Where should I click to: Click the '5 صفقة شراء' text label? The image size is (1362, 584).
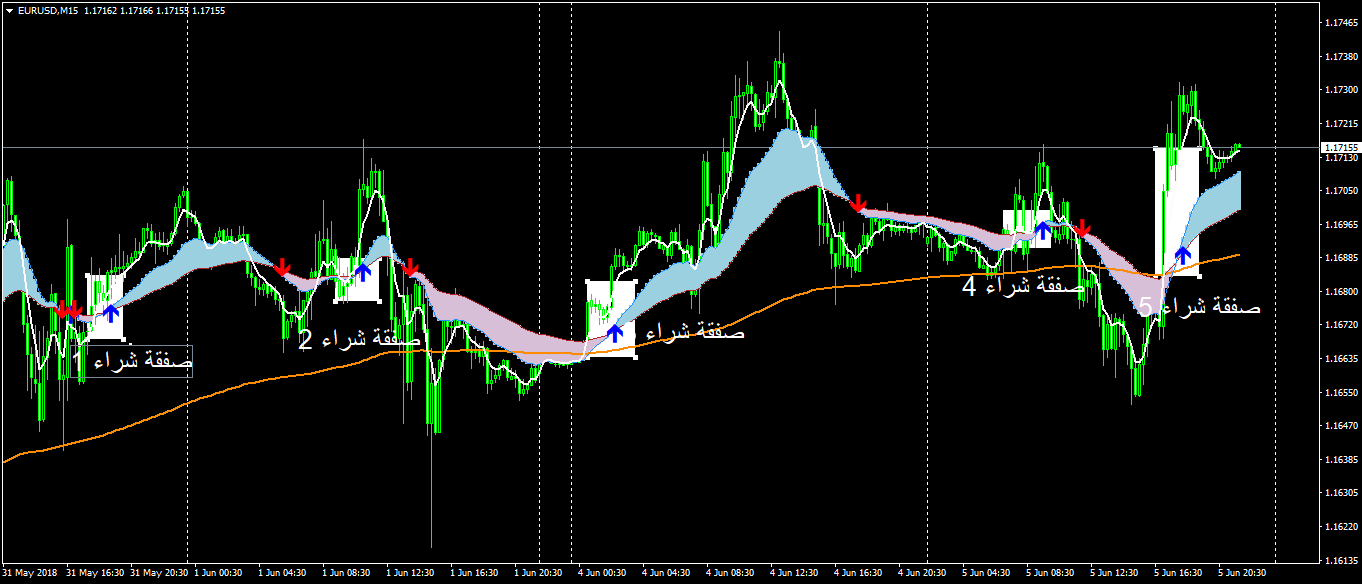[1199, 307]
